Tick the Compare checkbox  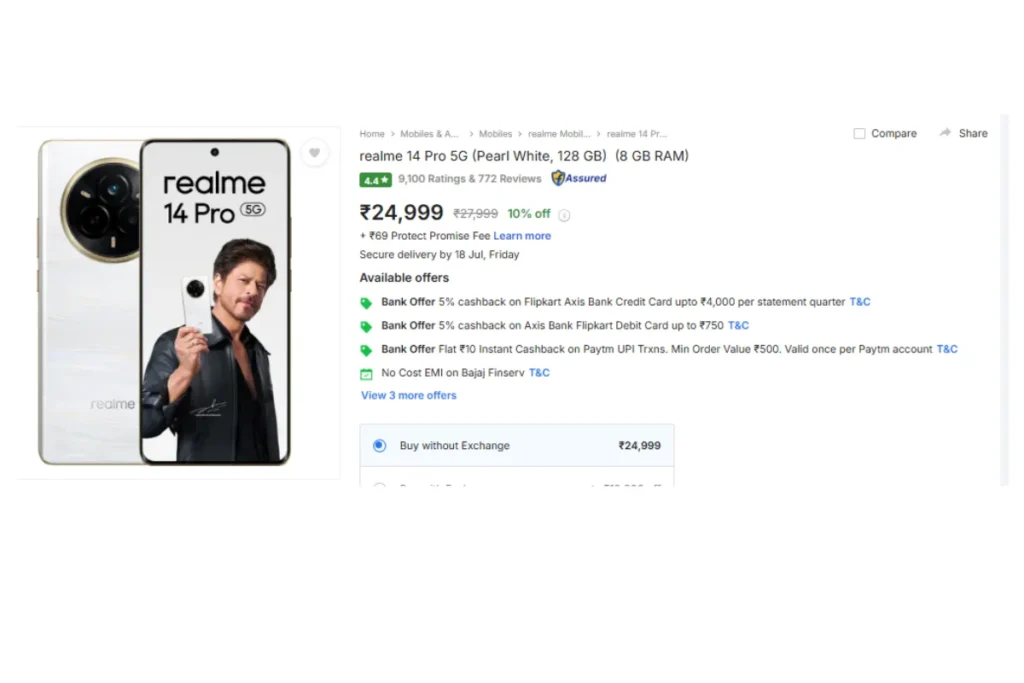pos(859,133)
